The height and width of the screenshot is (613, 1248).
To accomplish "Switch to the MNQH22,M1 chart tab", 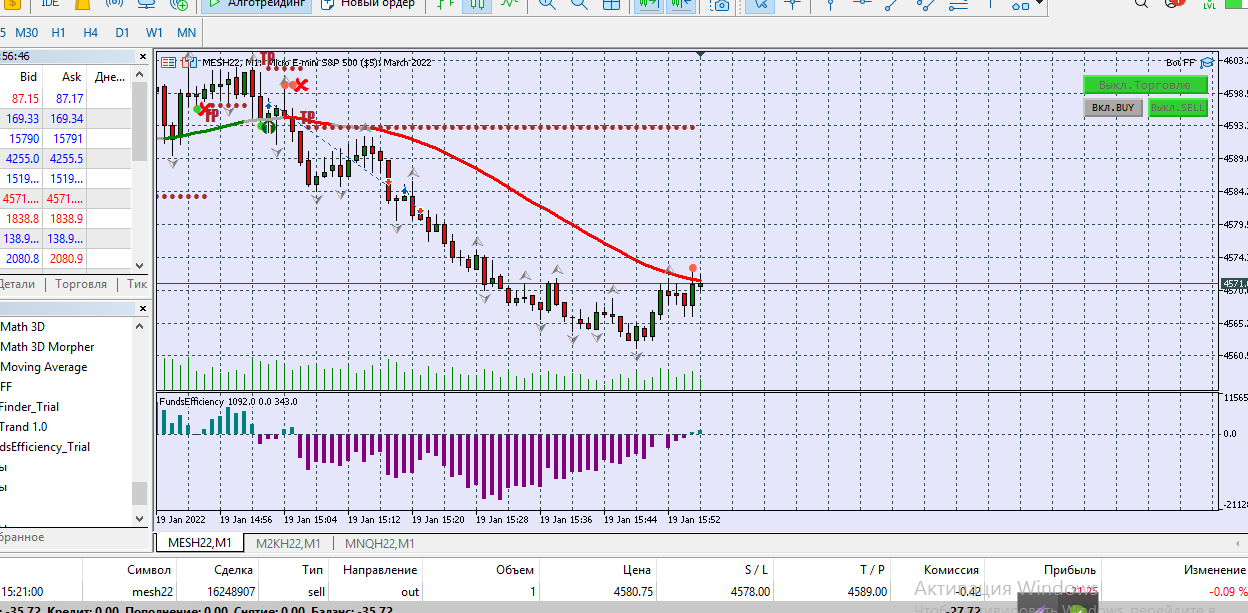I will pos(379,543).
